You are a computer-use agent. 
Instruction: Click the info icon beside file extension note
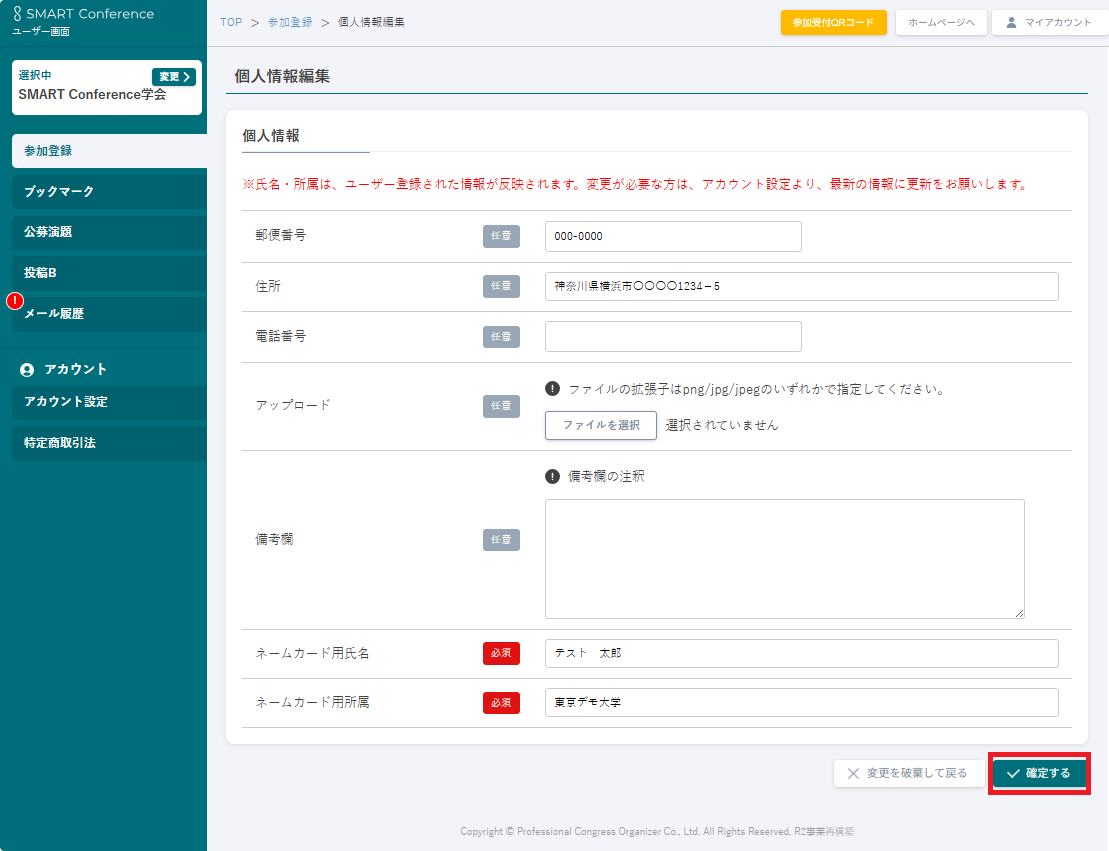[552, 389]
